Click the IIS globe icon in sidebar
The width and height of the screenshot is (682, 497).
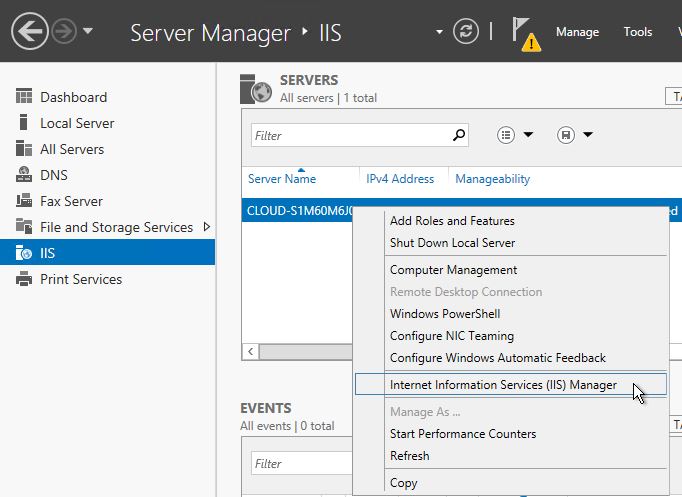pos(24,253)
